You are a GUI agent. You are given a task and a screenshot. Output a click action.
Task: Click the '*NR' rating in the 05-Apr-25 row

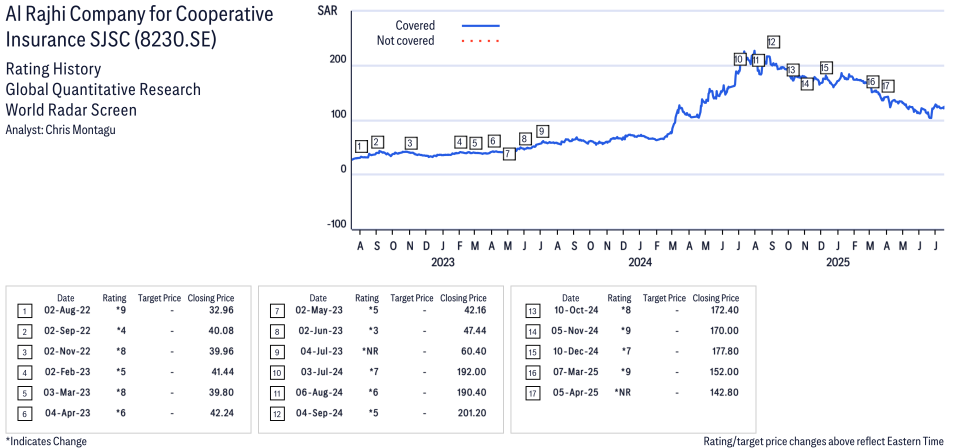(624, 392)
